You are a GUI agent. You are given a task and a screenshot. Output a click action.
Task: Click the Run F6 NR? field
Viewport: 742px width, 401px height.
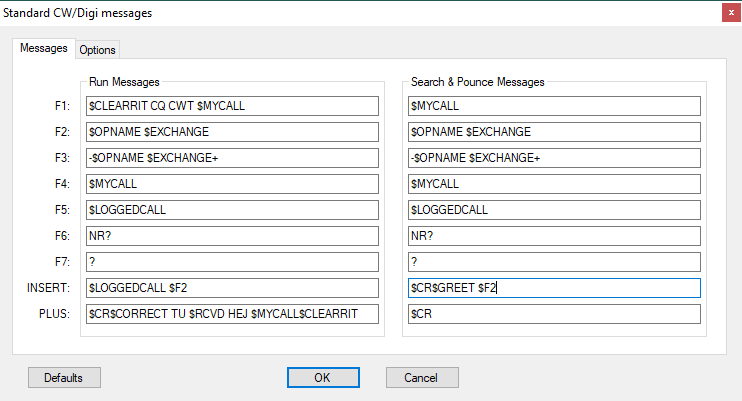[232, 236]
